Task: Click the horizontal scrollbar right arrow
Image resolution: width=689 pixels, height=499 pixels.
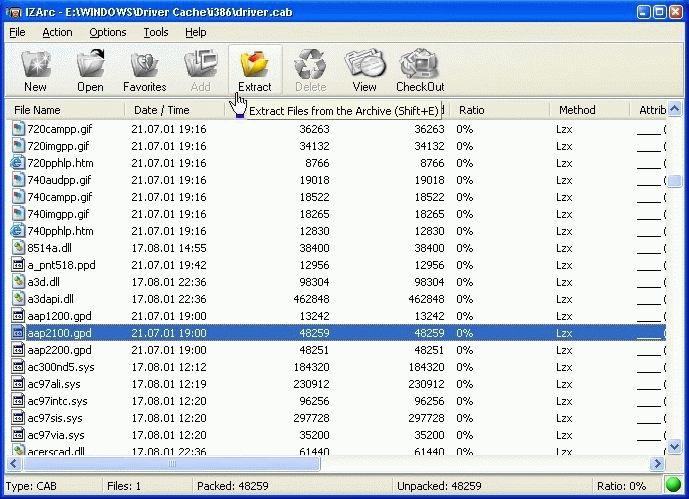Action: point(657,463)
